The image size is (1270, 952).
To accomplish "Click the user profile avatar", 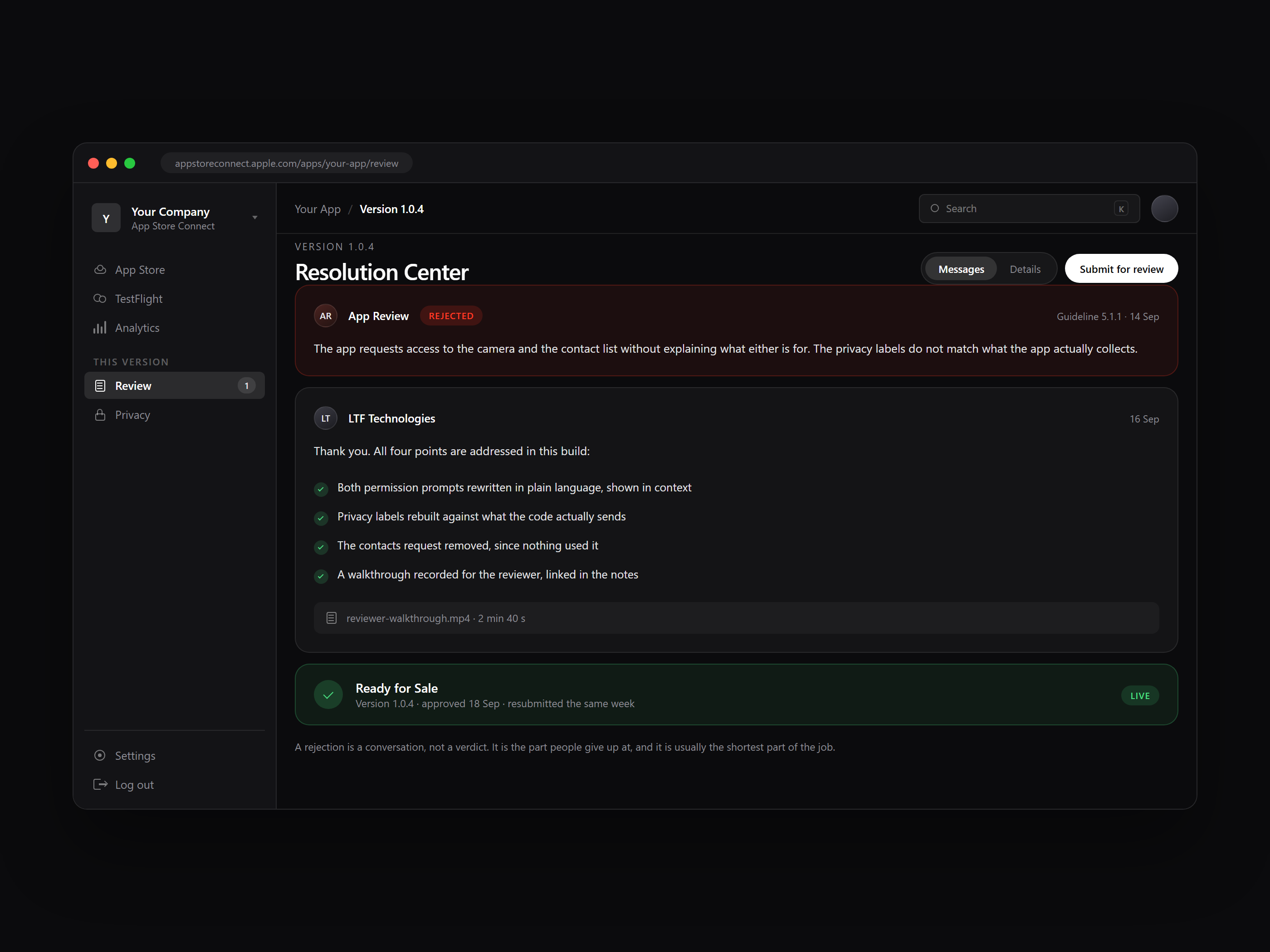I will click(1164, 208).
